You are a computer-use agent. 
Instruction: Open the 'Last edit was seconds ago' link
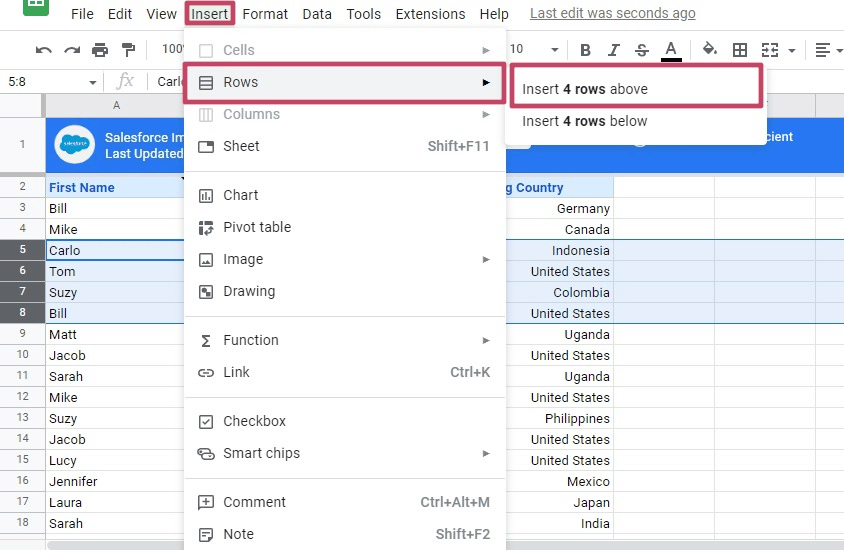click(x=613, y=13)
